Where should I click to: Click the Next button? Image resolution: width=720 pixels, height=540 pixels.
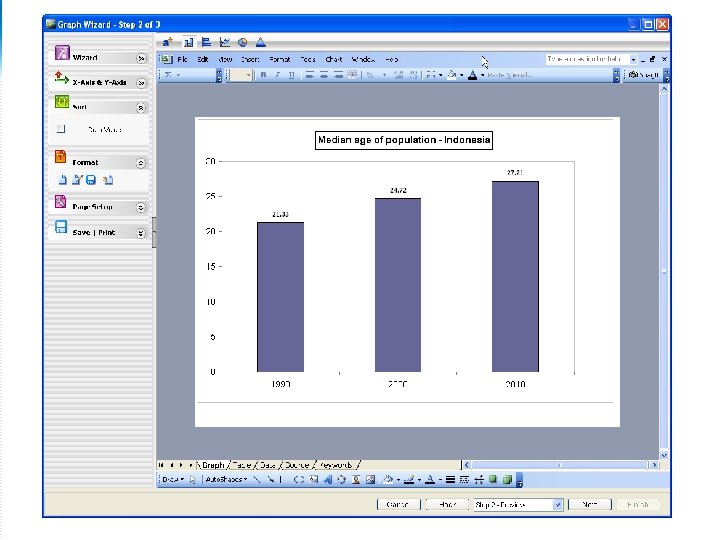590,505
